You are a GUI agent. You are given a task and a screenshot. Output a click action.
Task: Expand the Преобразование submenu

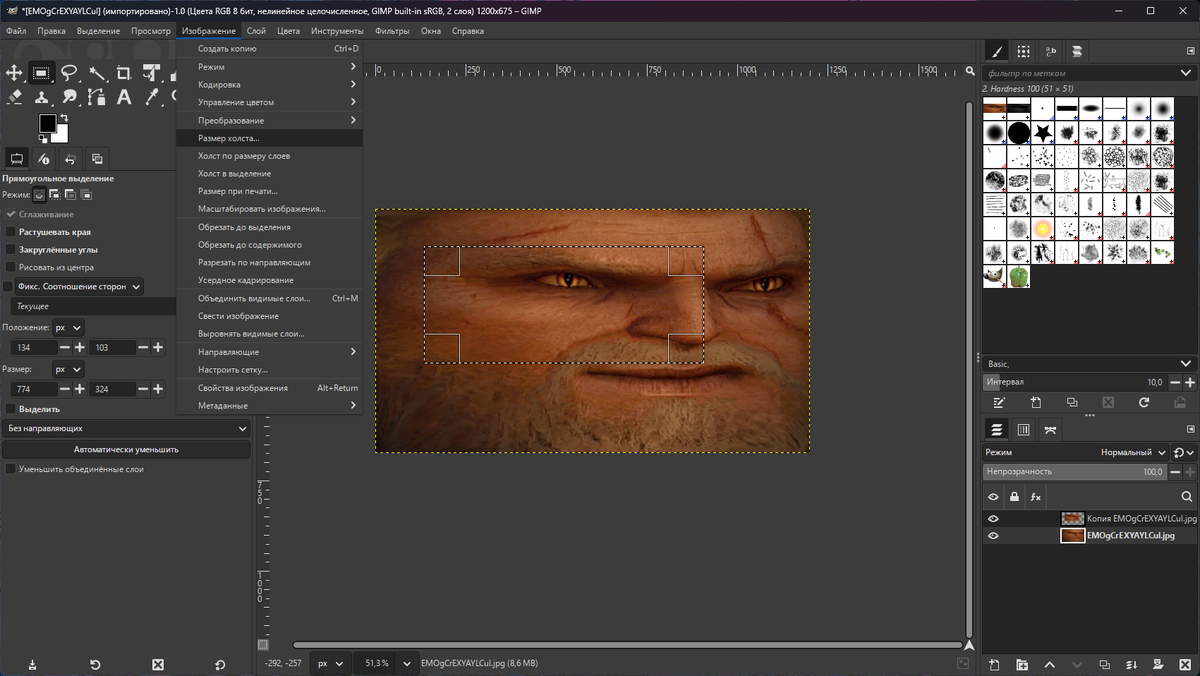[269, 120]
